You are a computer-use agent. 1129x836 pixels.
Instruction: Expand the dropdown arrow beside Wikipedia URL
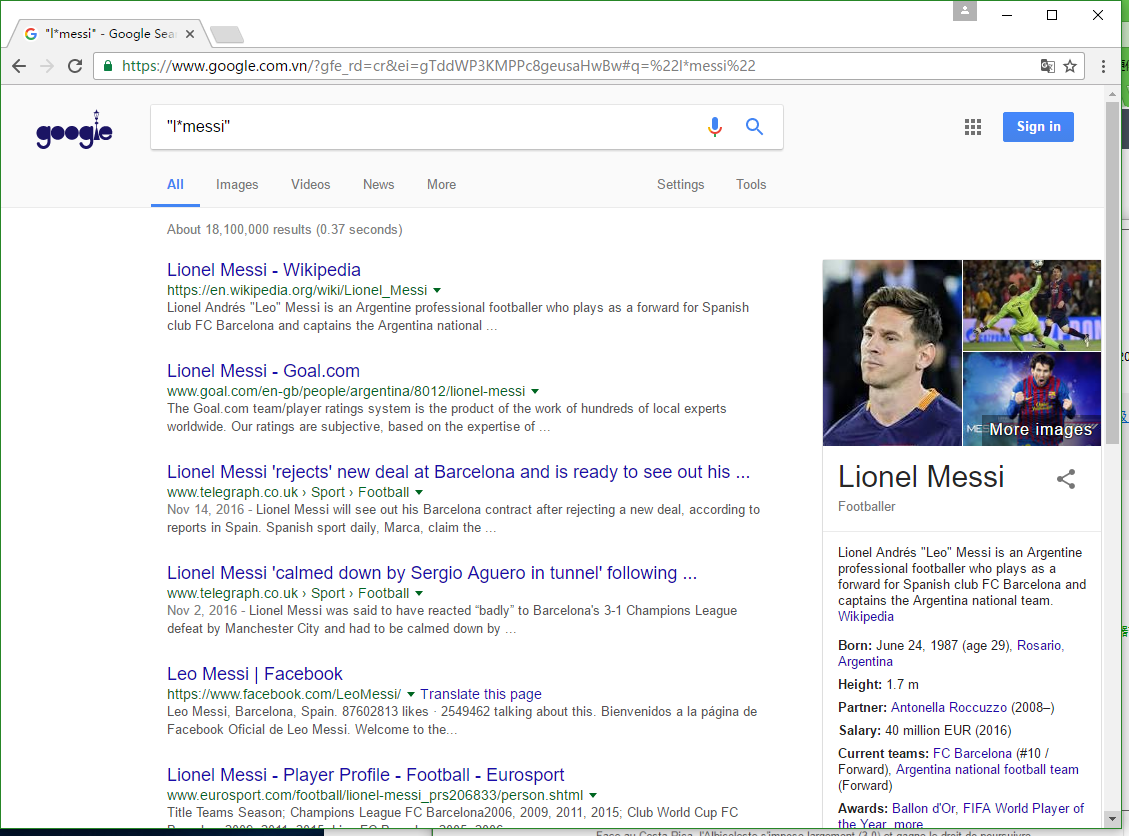(436, 291)
